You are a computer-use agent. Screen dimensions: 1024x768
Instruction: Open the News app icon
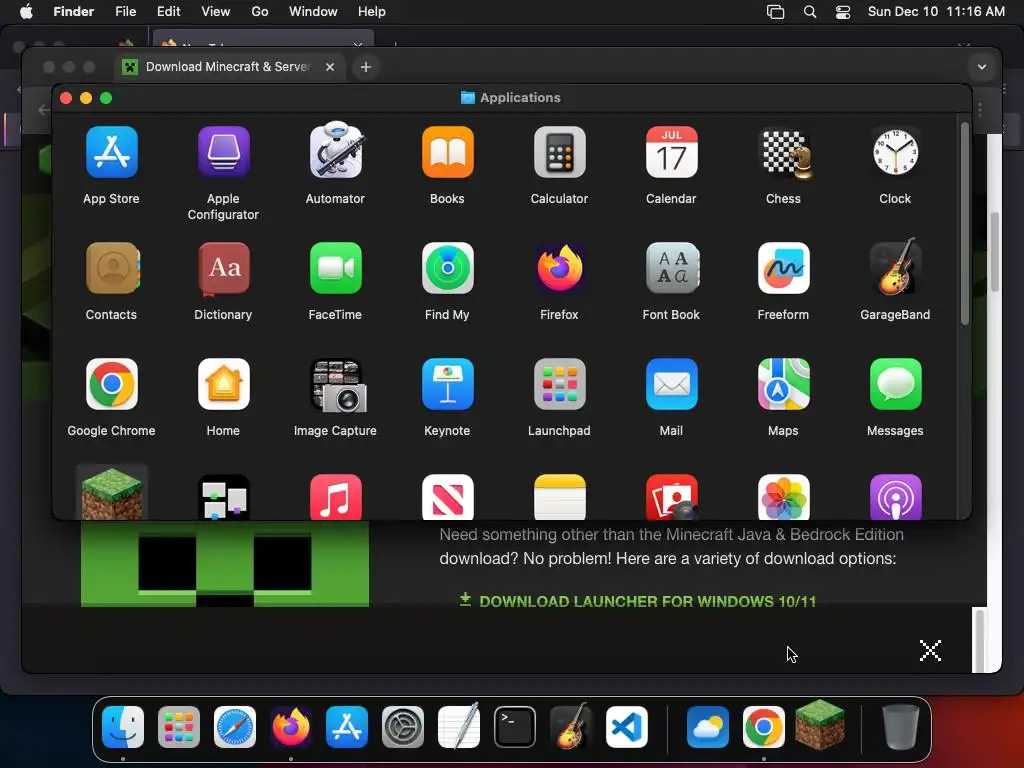point(447,497)
